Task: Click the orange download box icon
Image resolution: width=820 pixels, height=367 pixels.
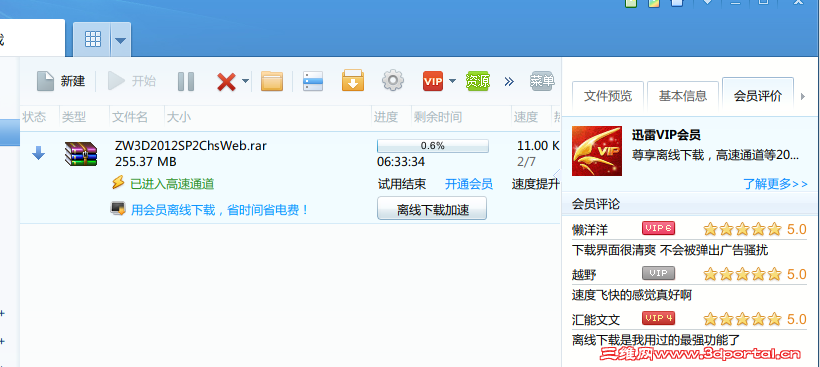Action: 353,81
